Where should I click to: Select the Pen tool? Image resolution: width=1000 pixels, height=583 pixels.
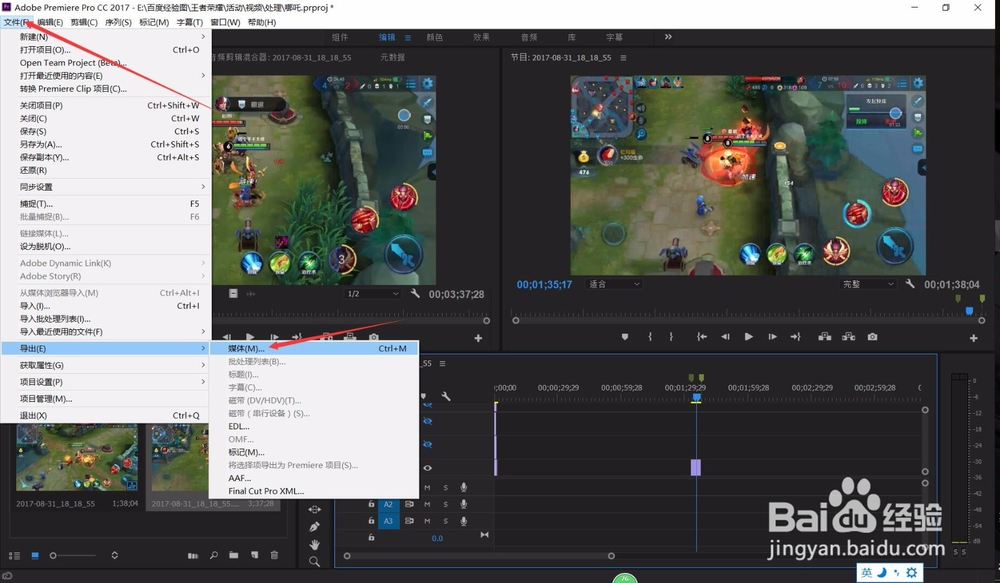click(314, 527)
